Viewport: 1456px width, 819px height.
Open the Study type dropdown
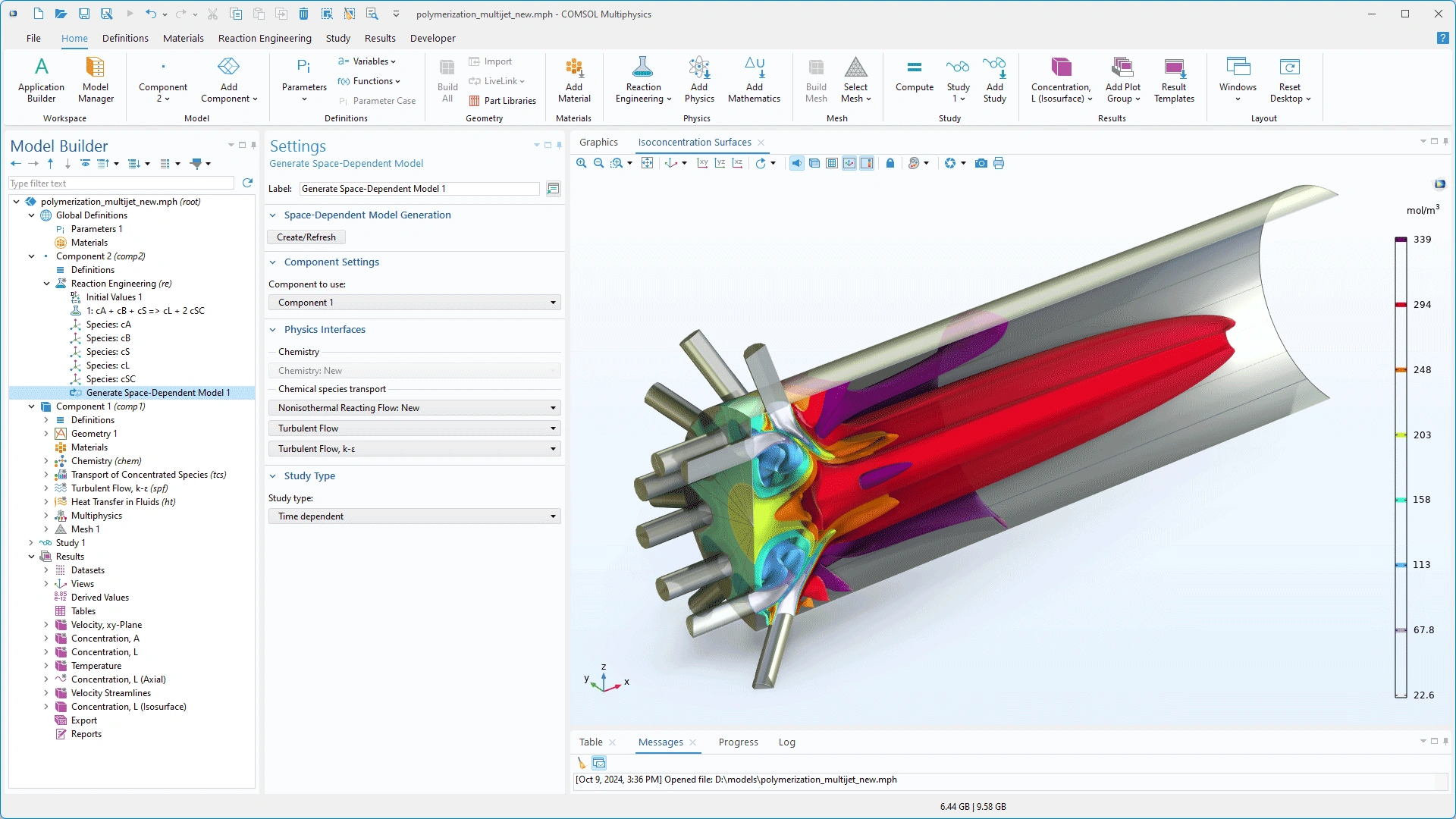[x=414, y=516]
